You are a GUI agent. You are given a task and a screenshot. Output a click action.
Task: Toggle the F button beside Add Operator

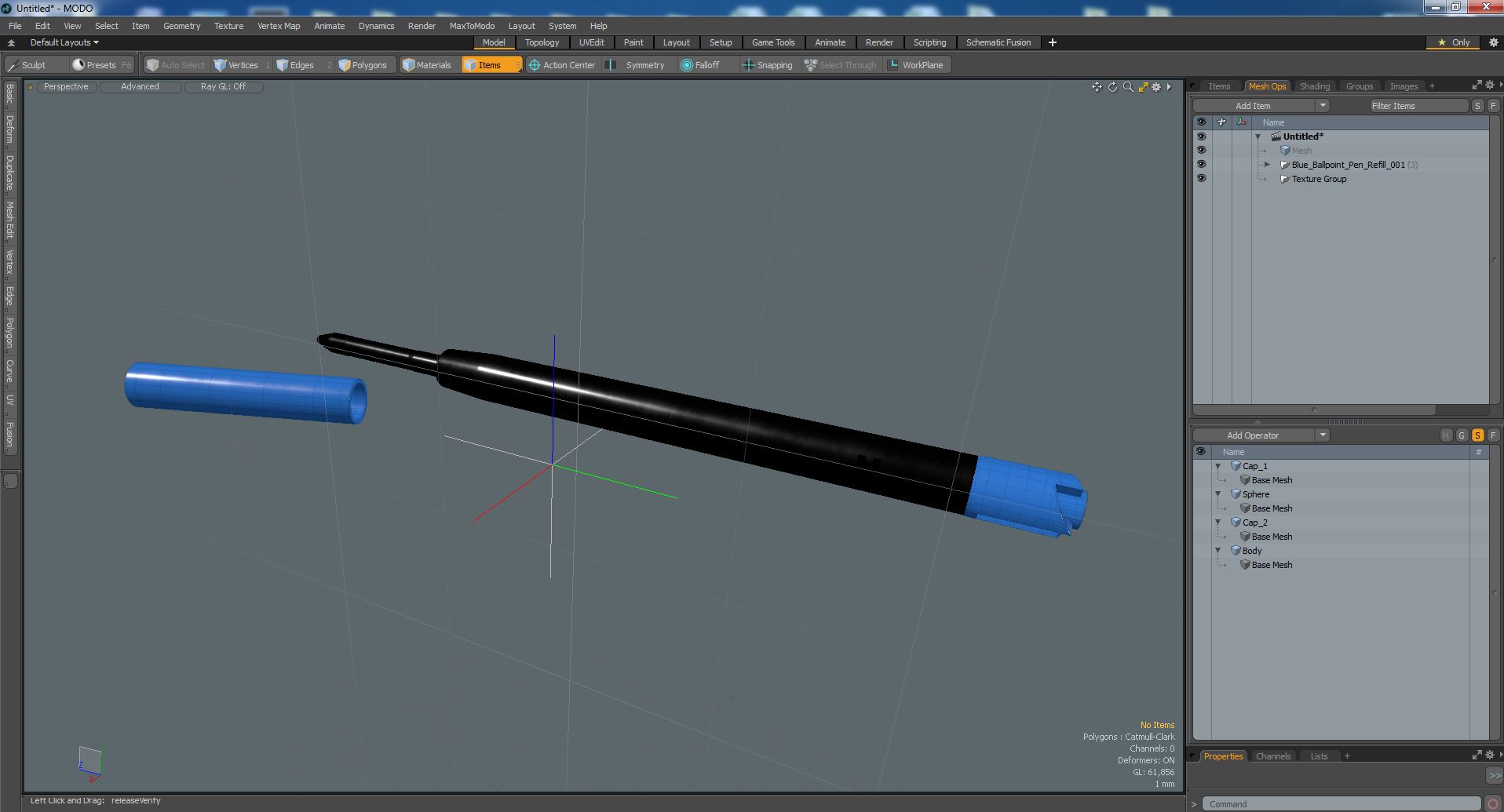pyautogui.click(x=1493, y=435)
